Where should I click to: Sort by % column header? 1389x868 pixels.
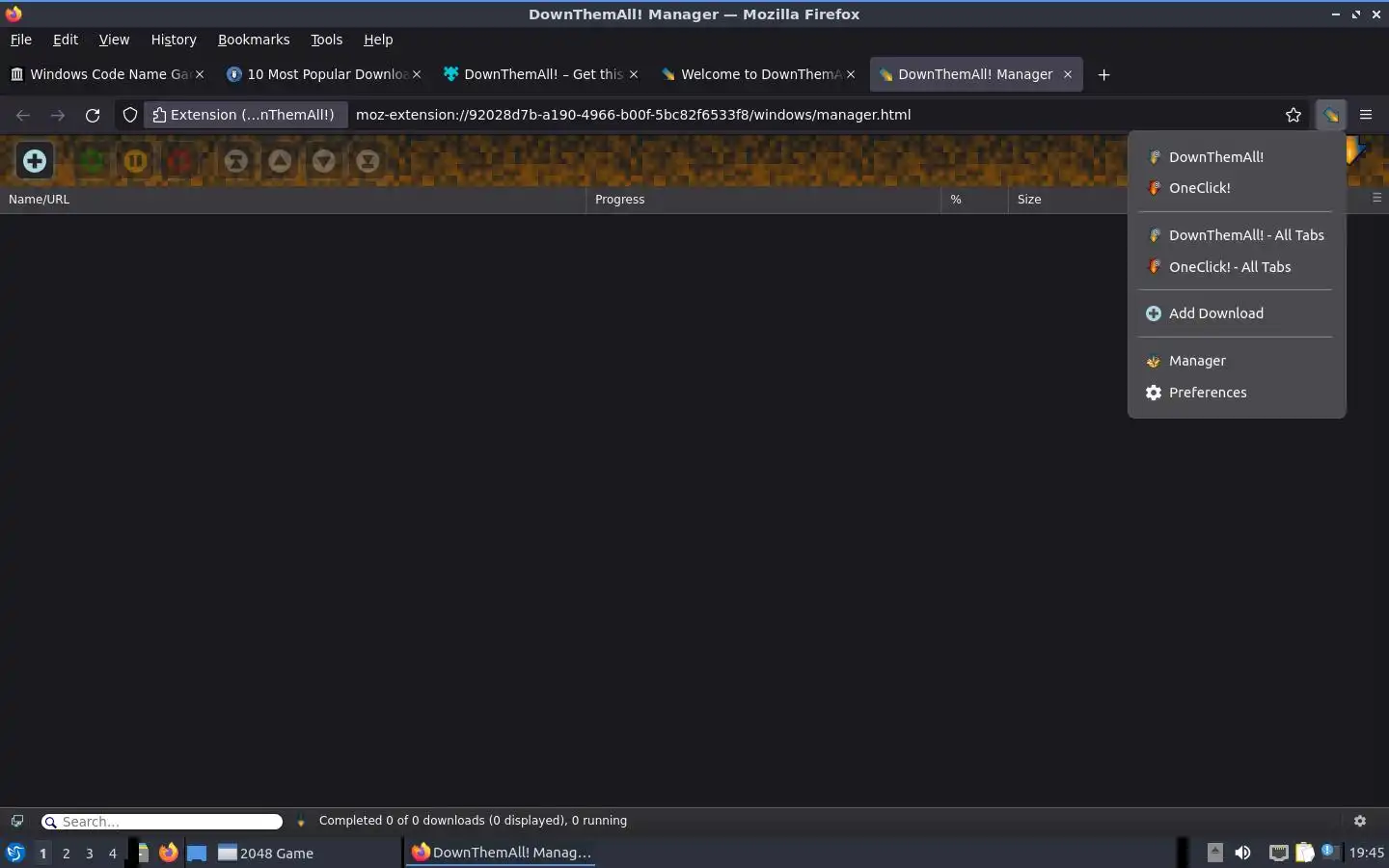tap(974, 200)
